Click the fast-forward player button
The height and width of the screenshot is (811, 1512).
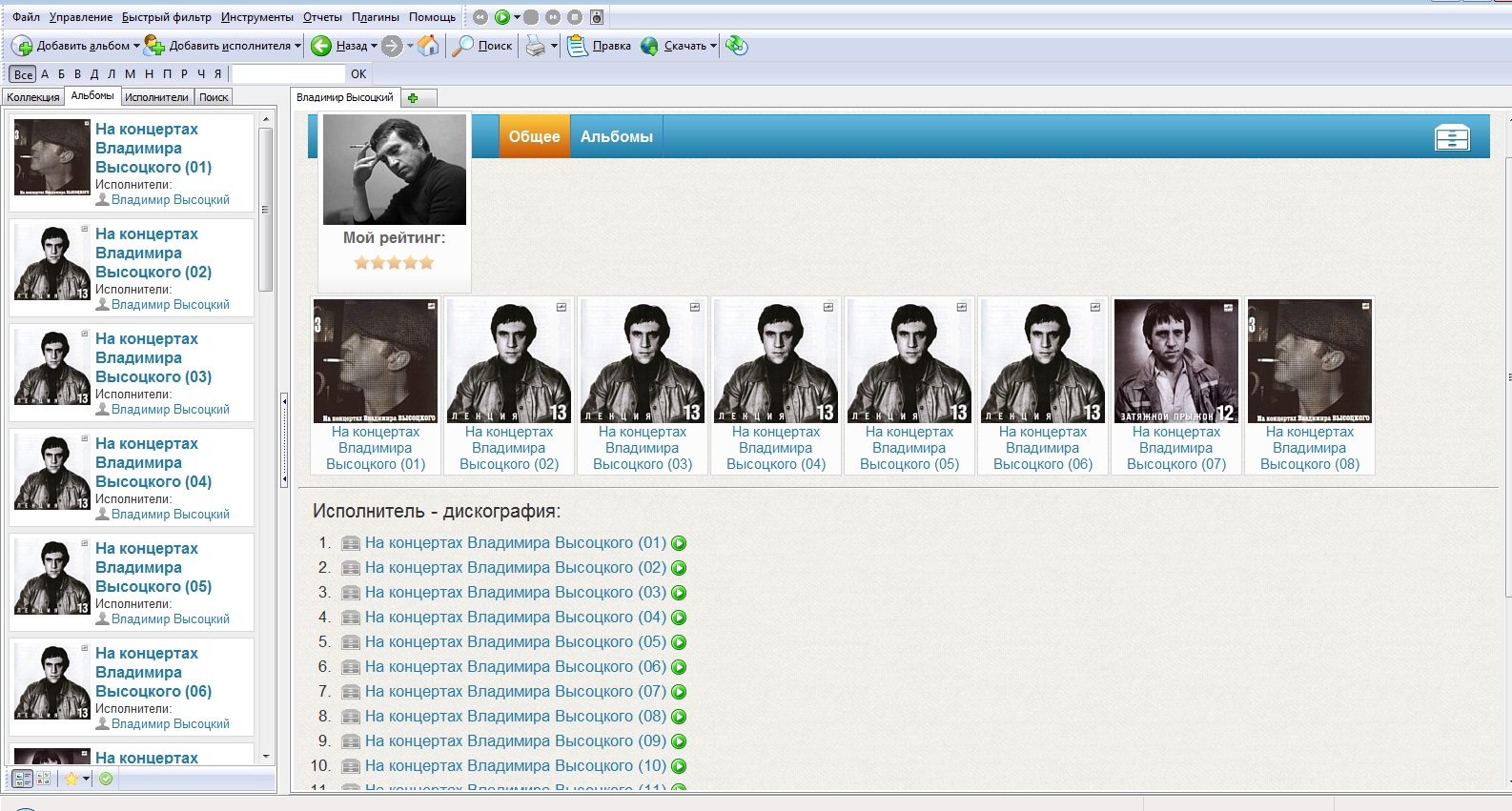(x=553, y=17)
